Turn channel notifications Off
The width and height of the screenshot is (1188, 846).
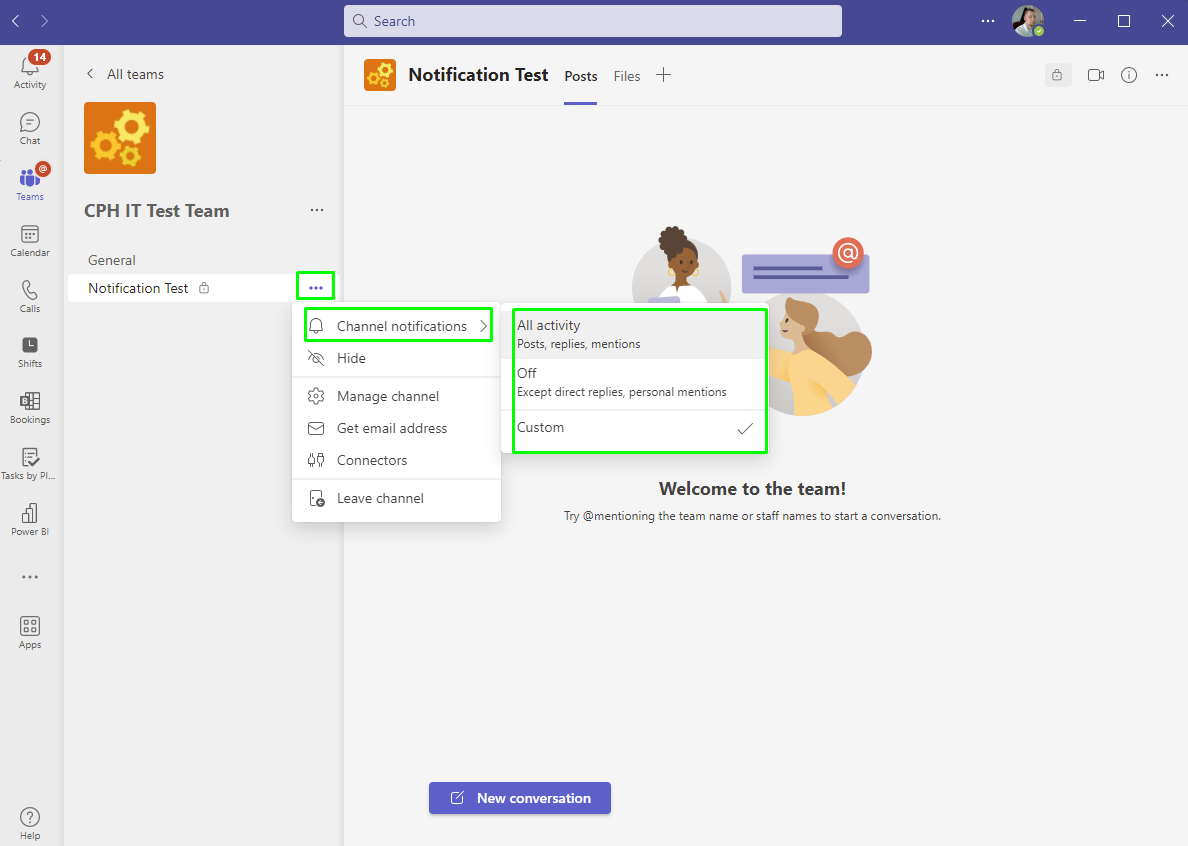click(x=635, y=382)
